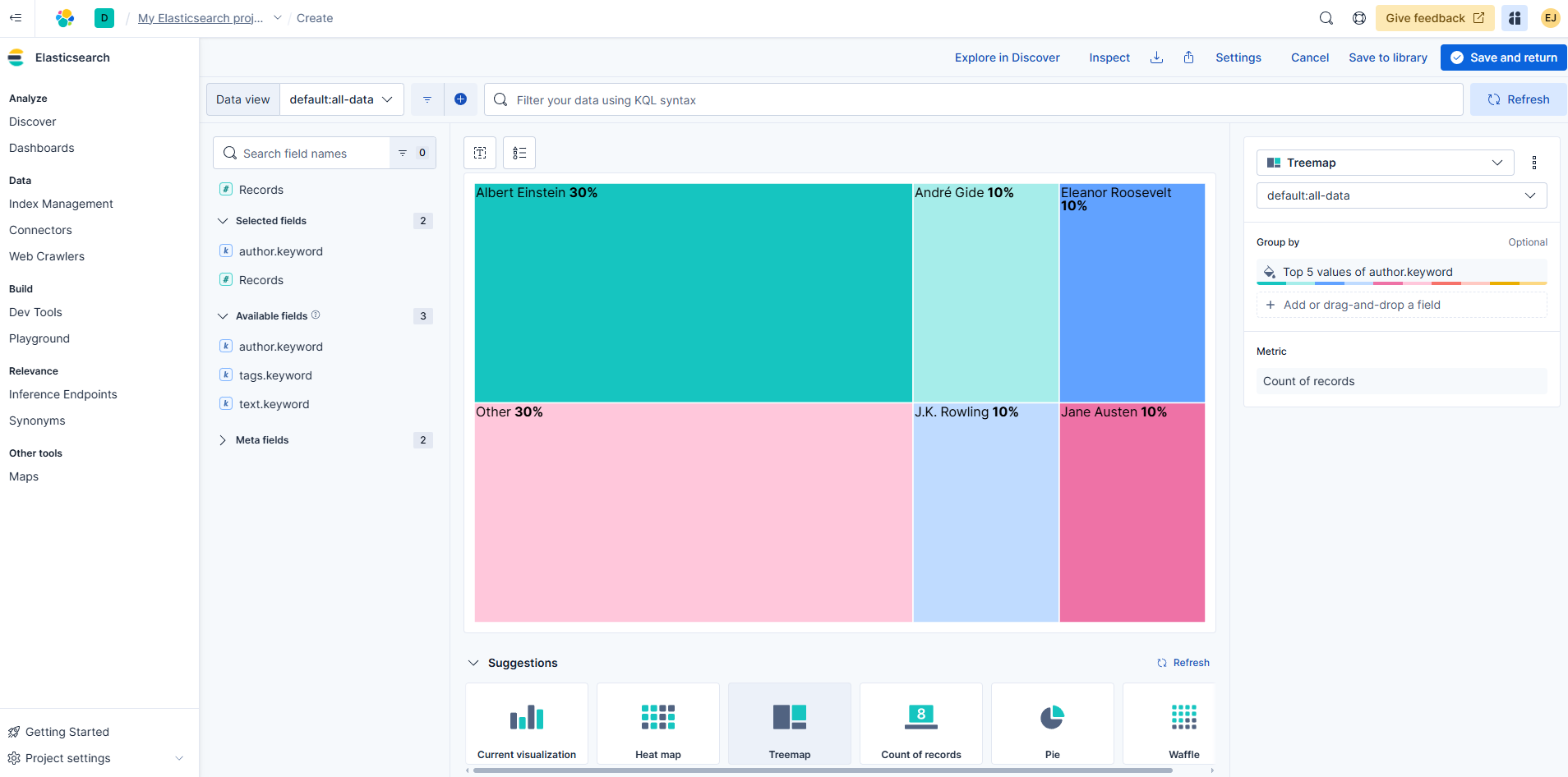Click Cancel in the top toolbar
Image resolution: width=1568 pixels, height=777 pixels.
click(x=1310, y=57)
